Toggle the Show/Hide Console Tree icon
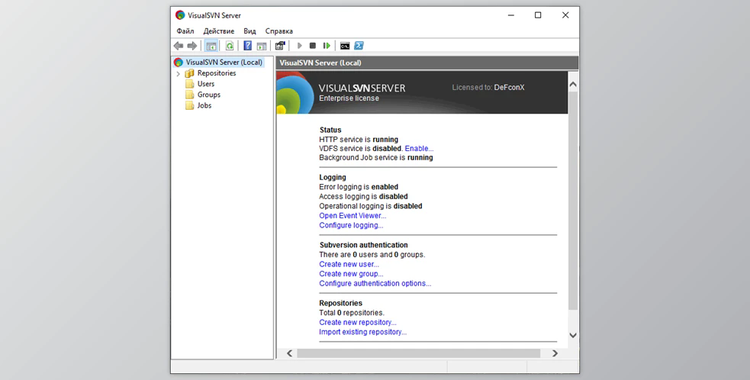 211,45
